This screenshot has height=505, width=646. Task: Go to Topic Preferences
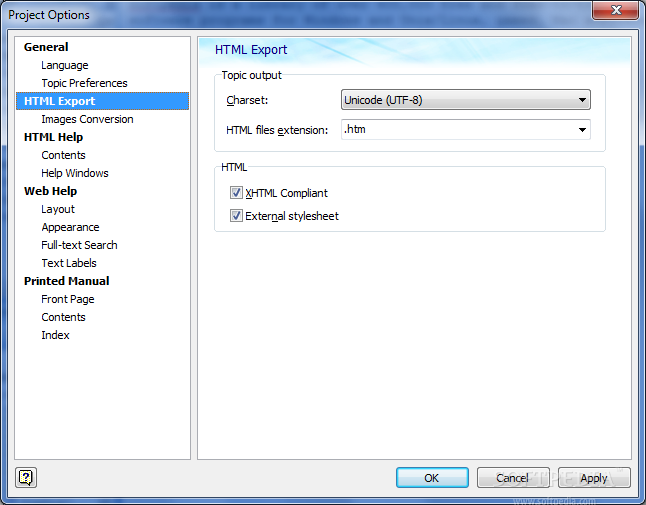point(84,83)
